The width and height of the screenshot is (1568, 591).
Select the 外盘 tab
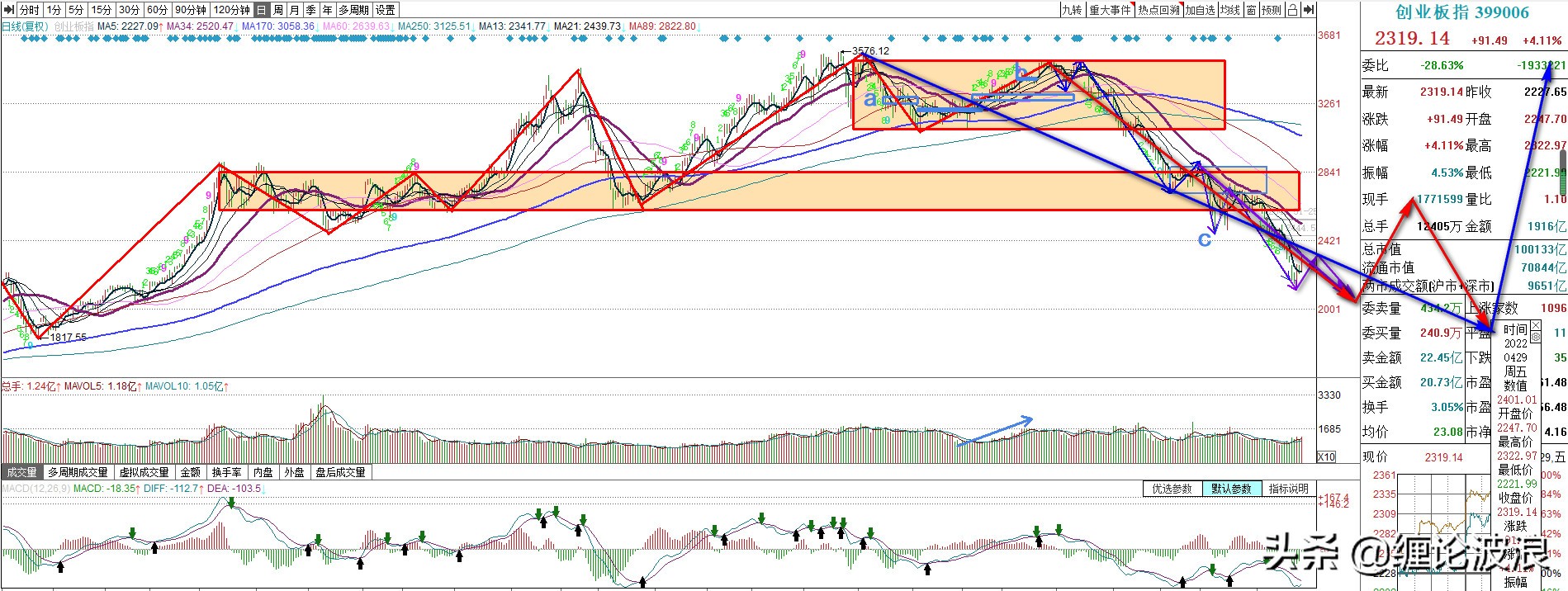pyautogui.click(x=294, y=472)
